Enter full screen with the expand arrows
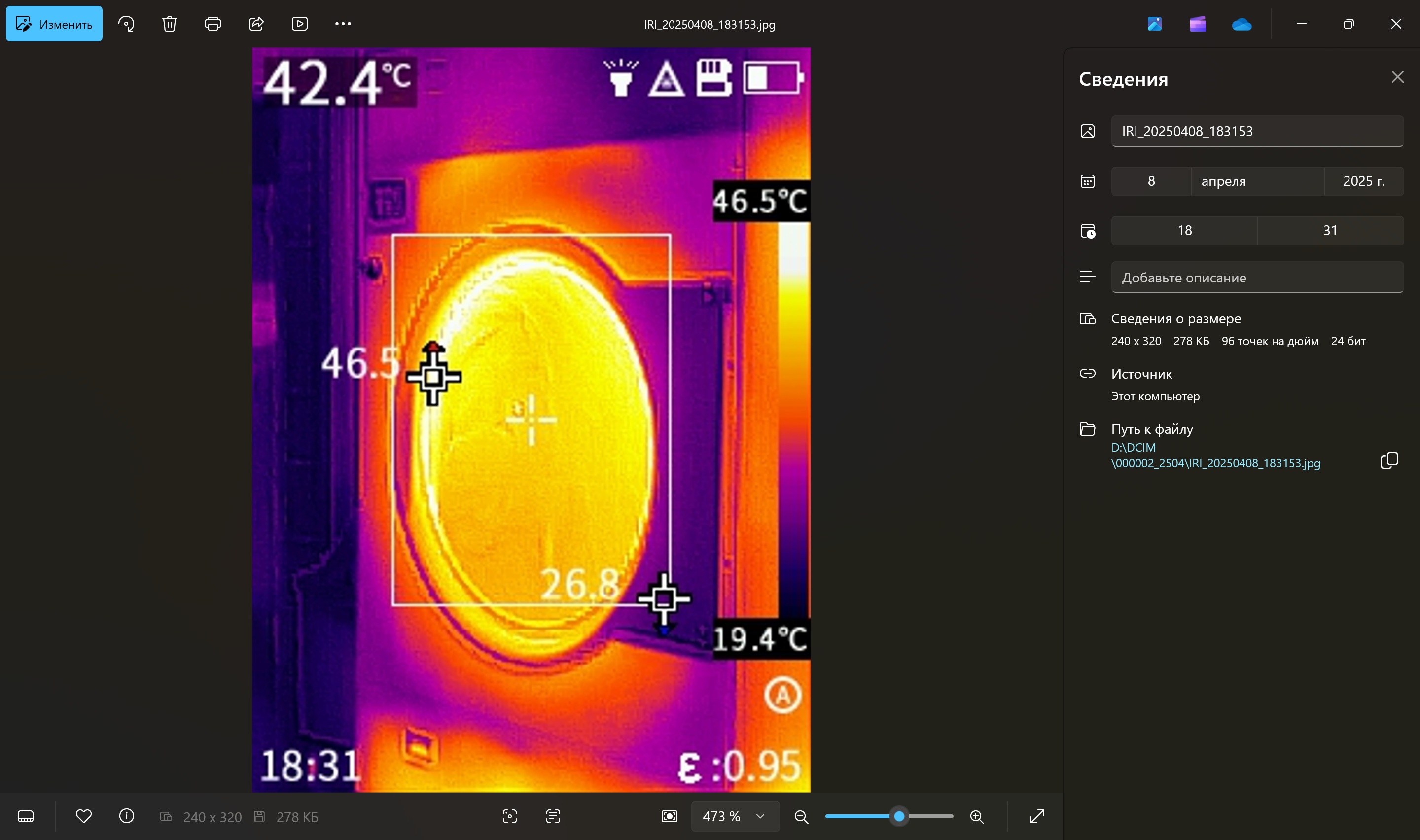 tap(1037, 816)
